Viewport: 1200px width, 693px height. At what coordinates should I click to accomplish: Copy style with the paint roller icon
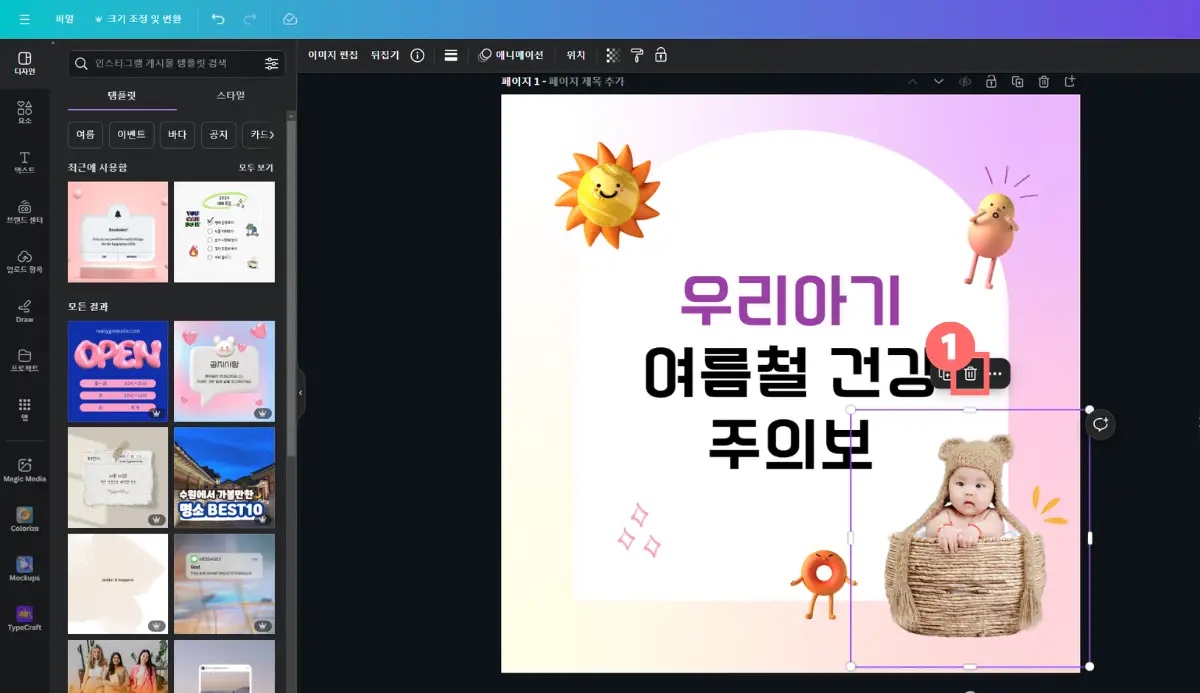tap(637, 55)
